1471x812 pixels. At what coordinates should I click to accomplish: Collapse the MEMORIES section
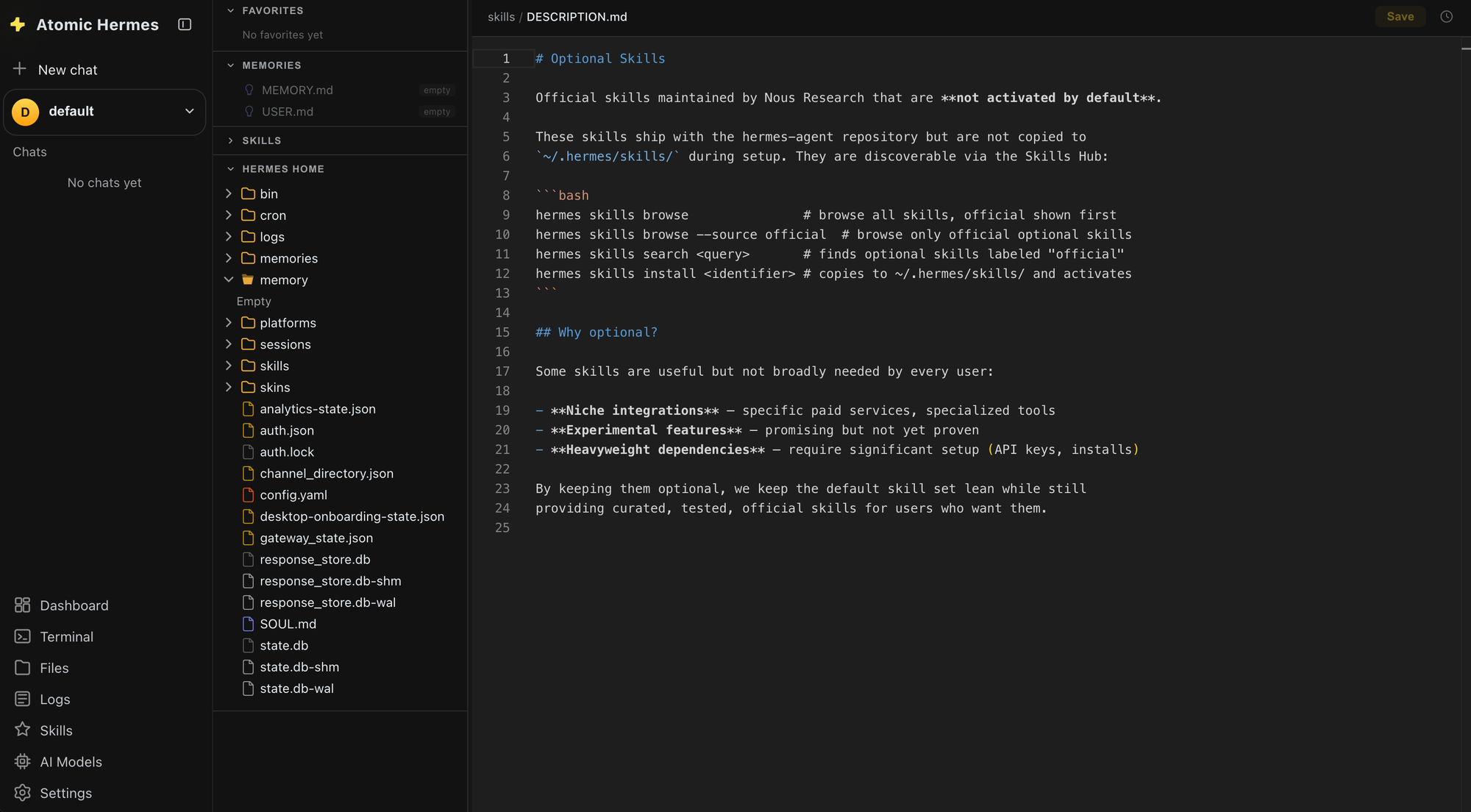coord(271,65)
